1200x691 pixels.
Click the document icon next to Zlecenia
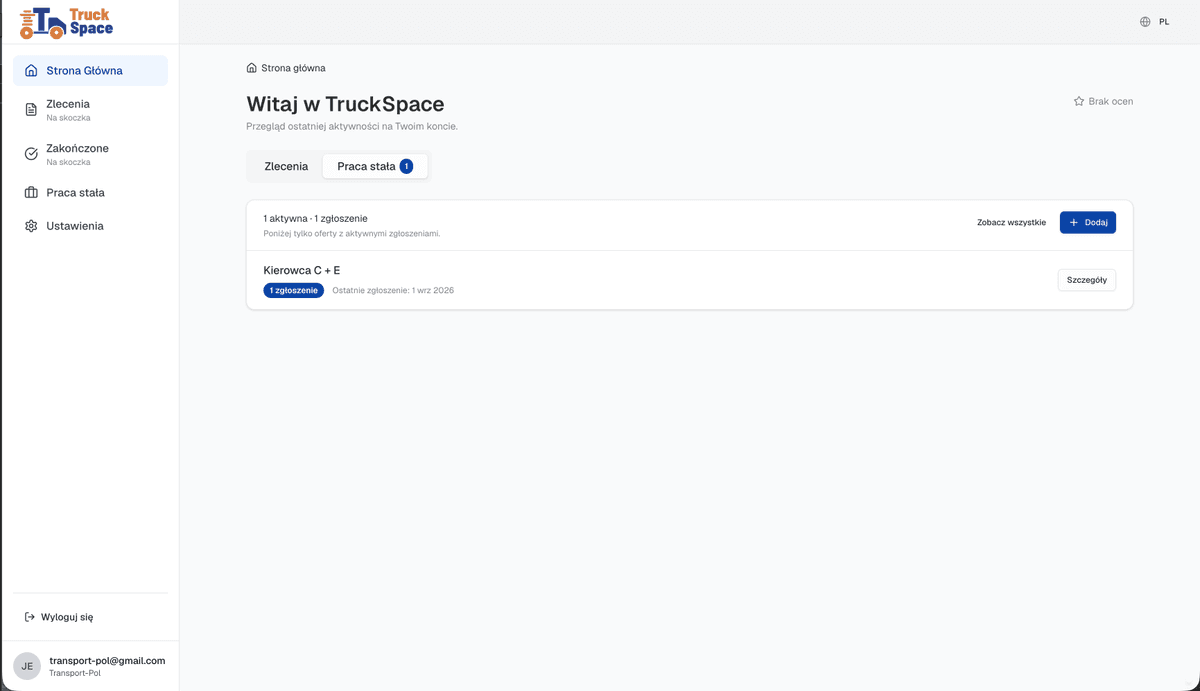tap(31, 109)
